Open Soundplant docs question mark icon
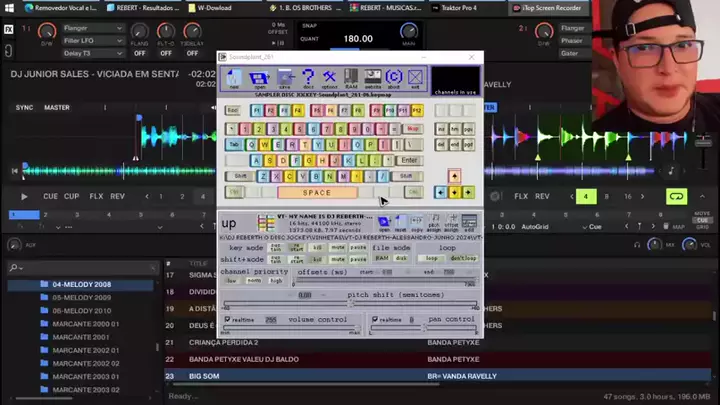The height and width of the screenshot is (405, 720). click(308, 78)
